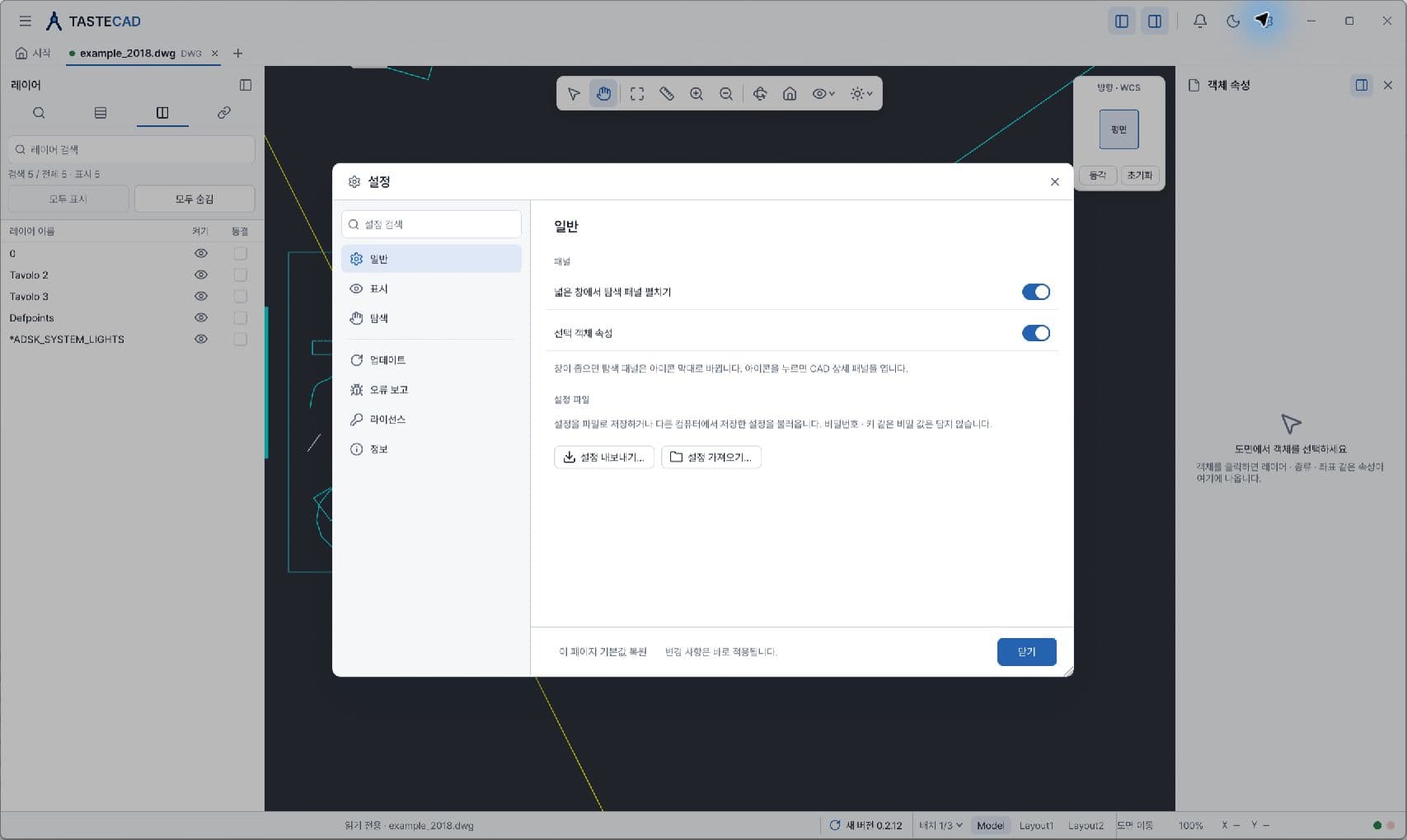1407x840 pixels.
Task: Open the 1/3 layout dropdown in the status bar
Action: pyautogui.click(x=940, y=825)
